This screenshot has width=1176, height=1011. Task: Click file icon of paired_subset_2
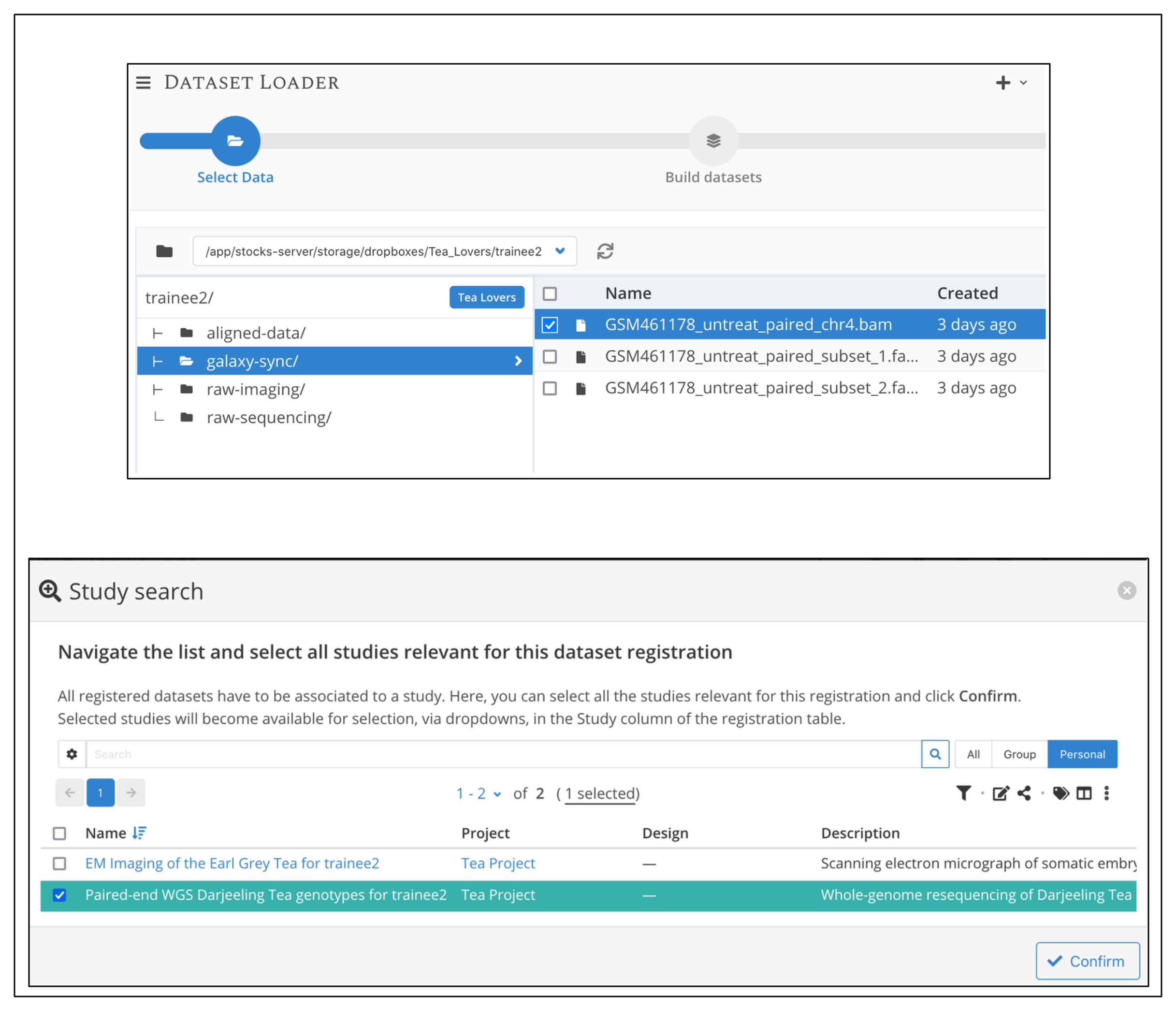coord(581,389)
